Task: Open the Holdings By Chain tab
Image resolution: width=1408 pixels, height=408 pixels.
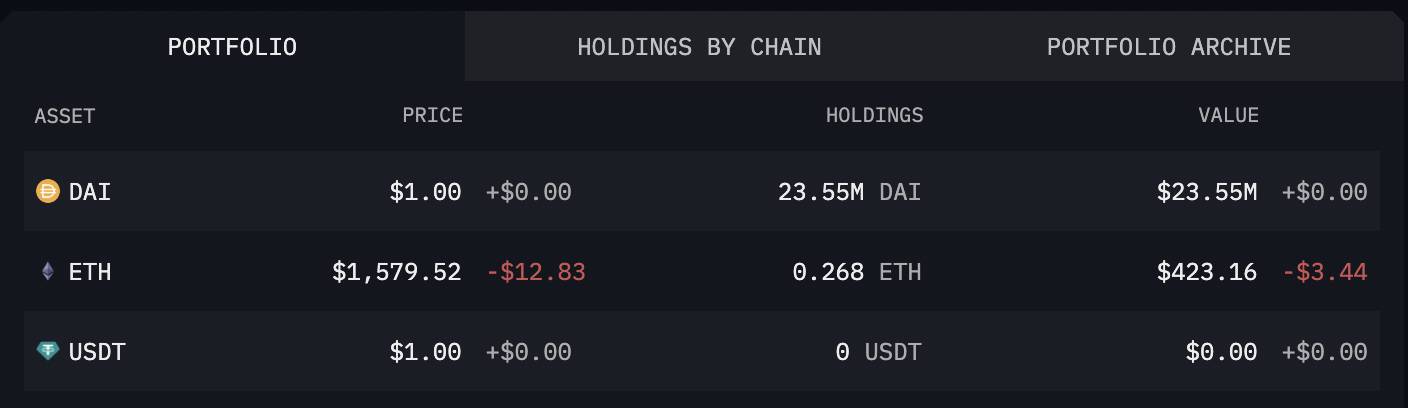Action: (699, 47)
